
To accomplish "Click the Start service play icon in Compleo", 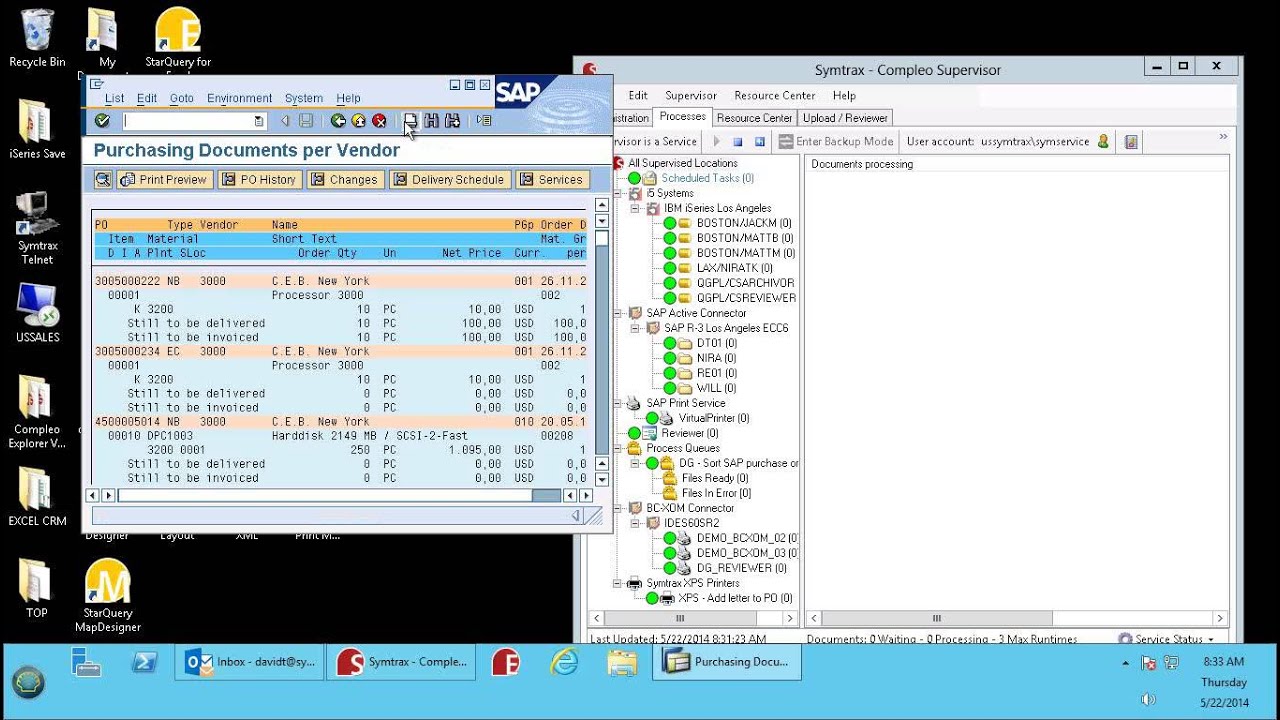I will pyautogui.click(x=716, y=142).
